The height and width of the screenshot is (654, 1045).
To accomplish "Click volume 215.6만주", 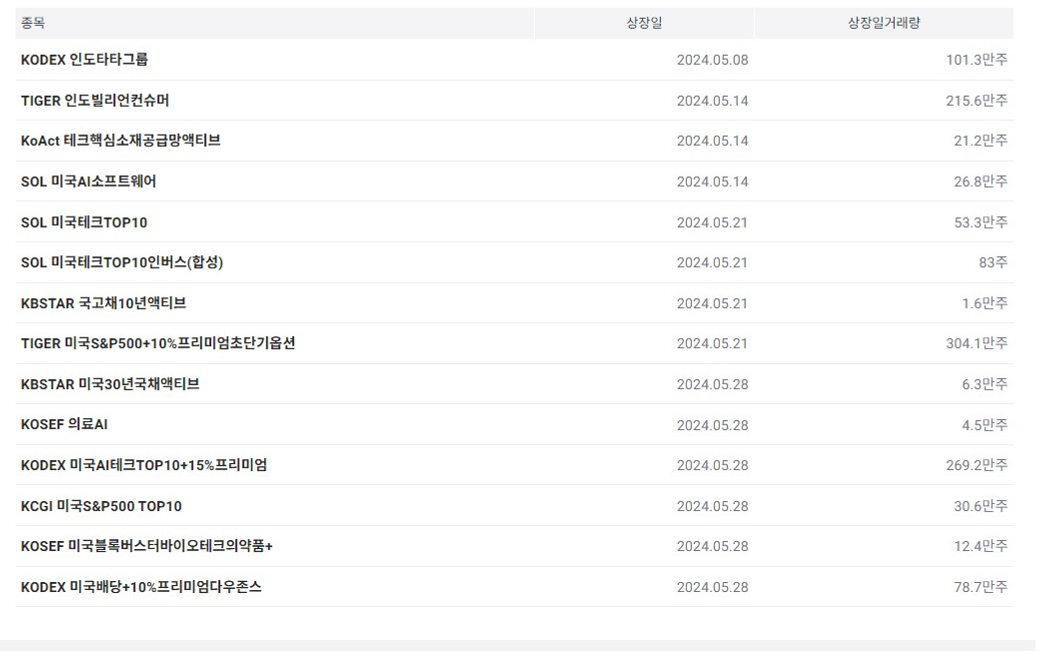I will (976, 101).
